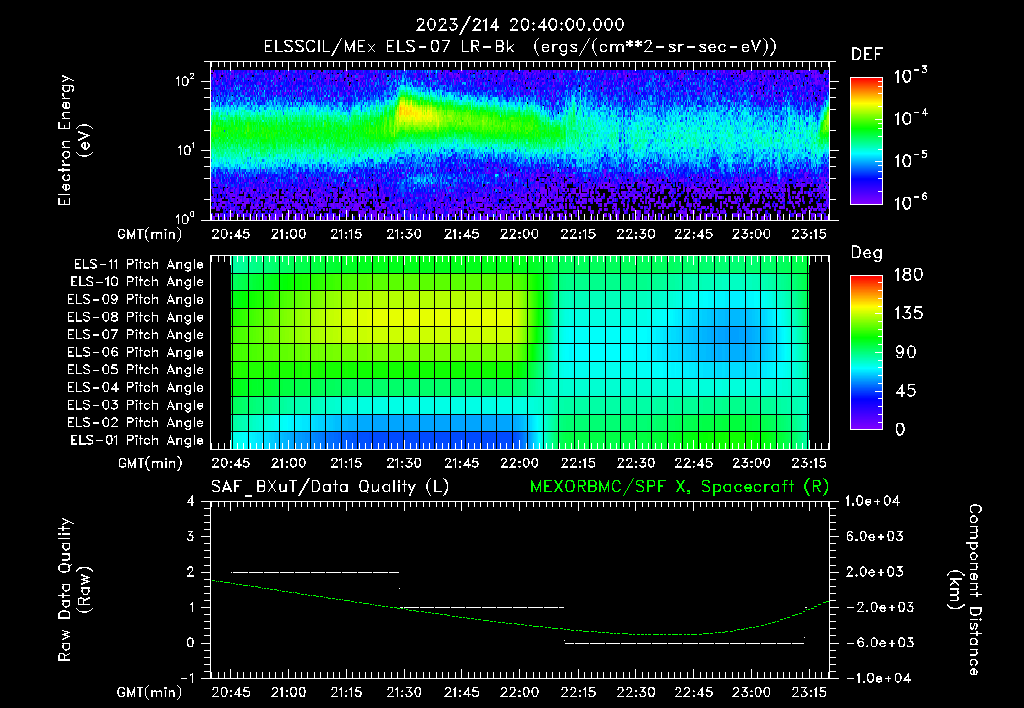Click 22:45 on the data quality time axis
Screen dimensions: 1024x708
click(x=694, y=692)
